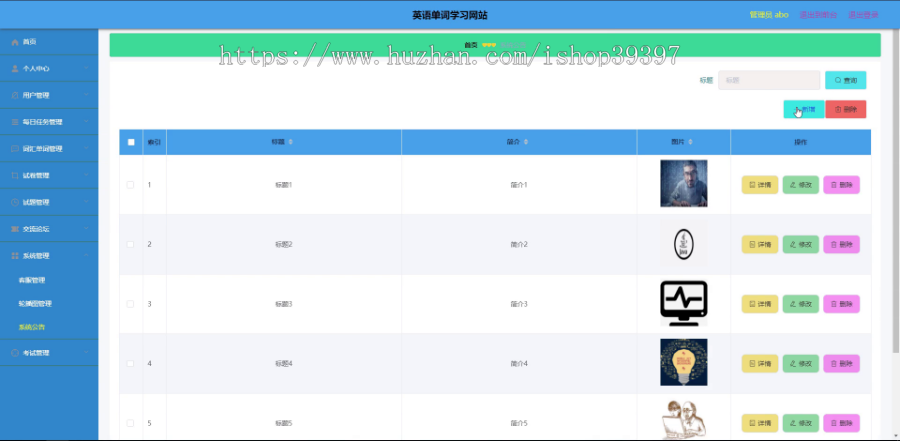This screenshot has height=441, width=900.
Task: Click the list icon for 每日任务管理
Action: click(x=15, y=122)
